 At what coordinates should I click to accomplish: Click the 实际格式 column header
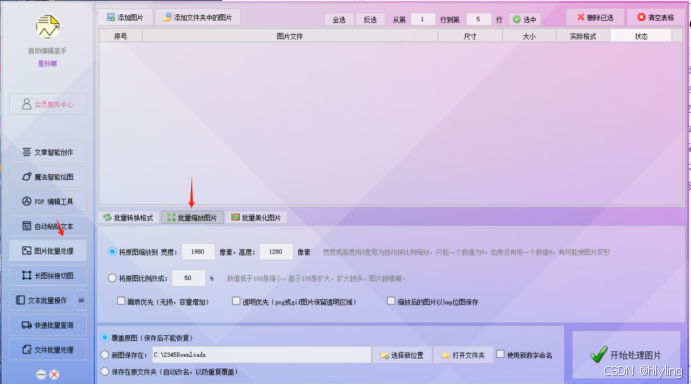pyautogui.click(x=583, y=36)
